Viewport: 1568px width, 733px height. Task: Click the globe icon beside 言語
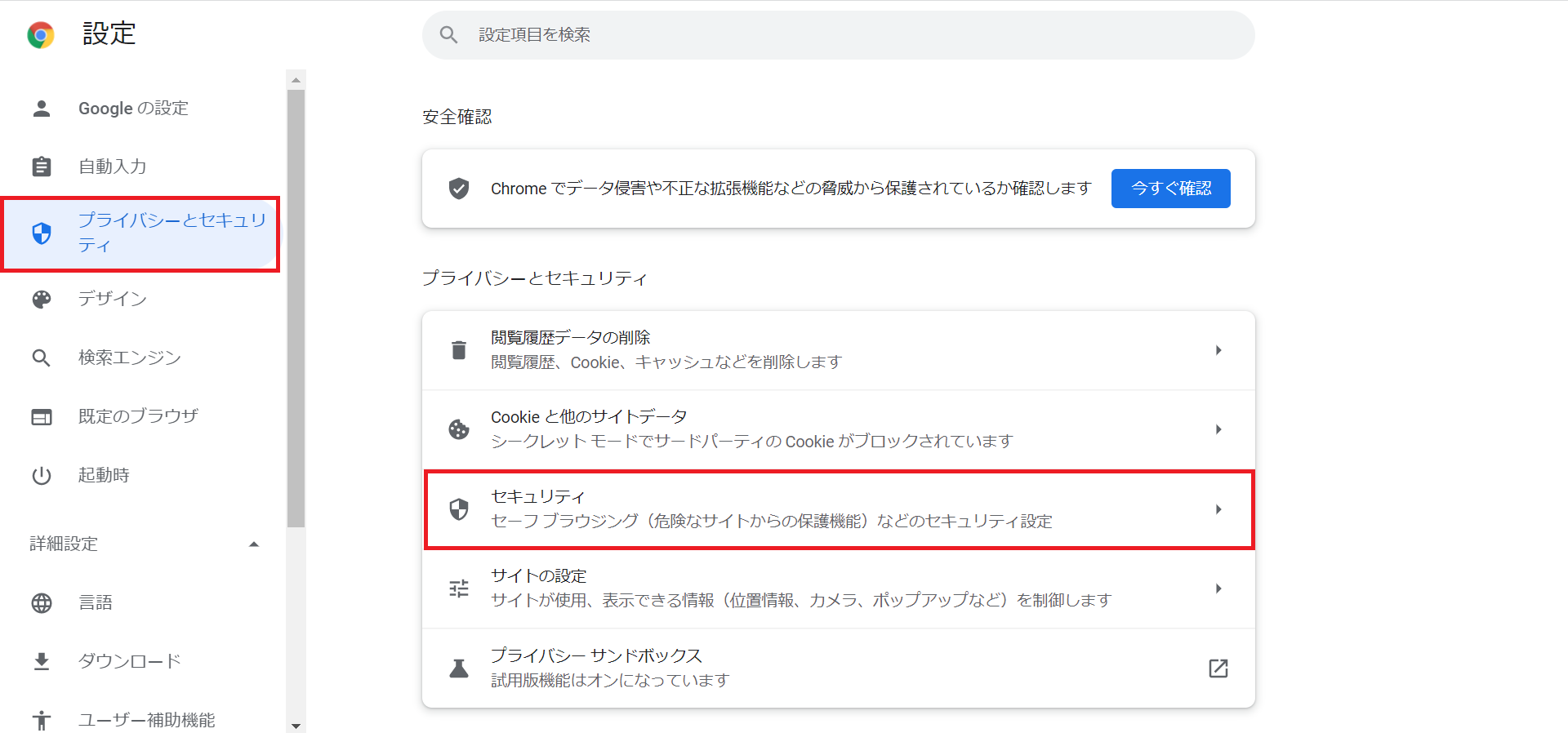pos(42,603)
